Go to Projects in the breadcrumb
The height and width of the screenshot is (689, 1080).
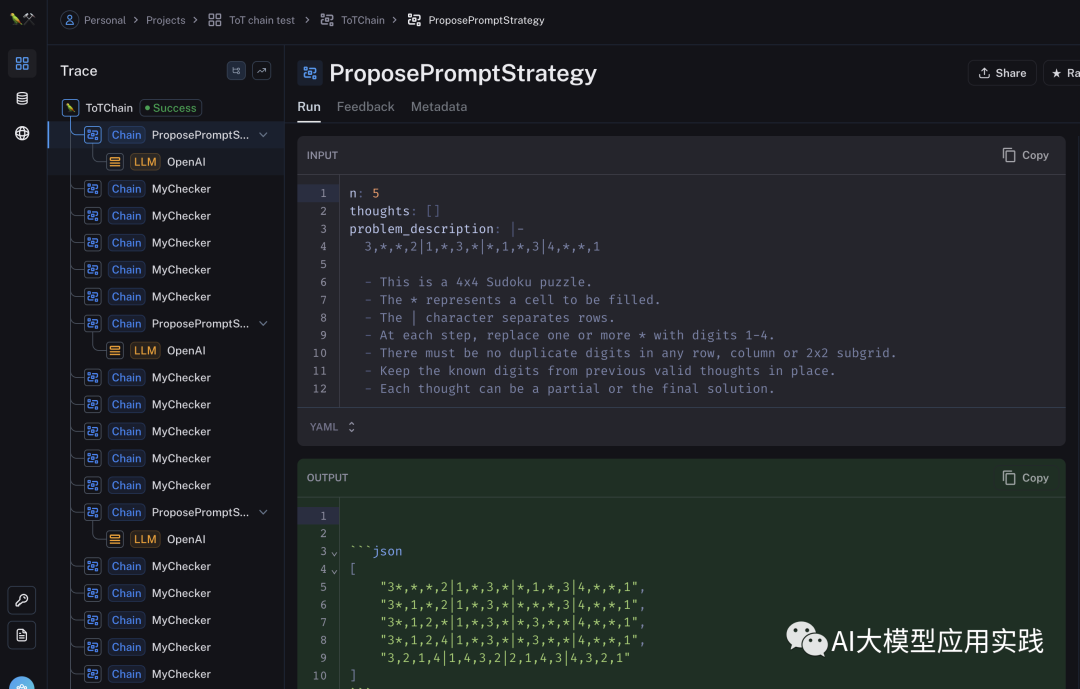(165, 20)
